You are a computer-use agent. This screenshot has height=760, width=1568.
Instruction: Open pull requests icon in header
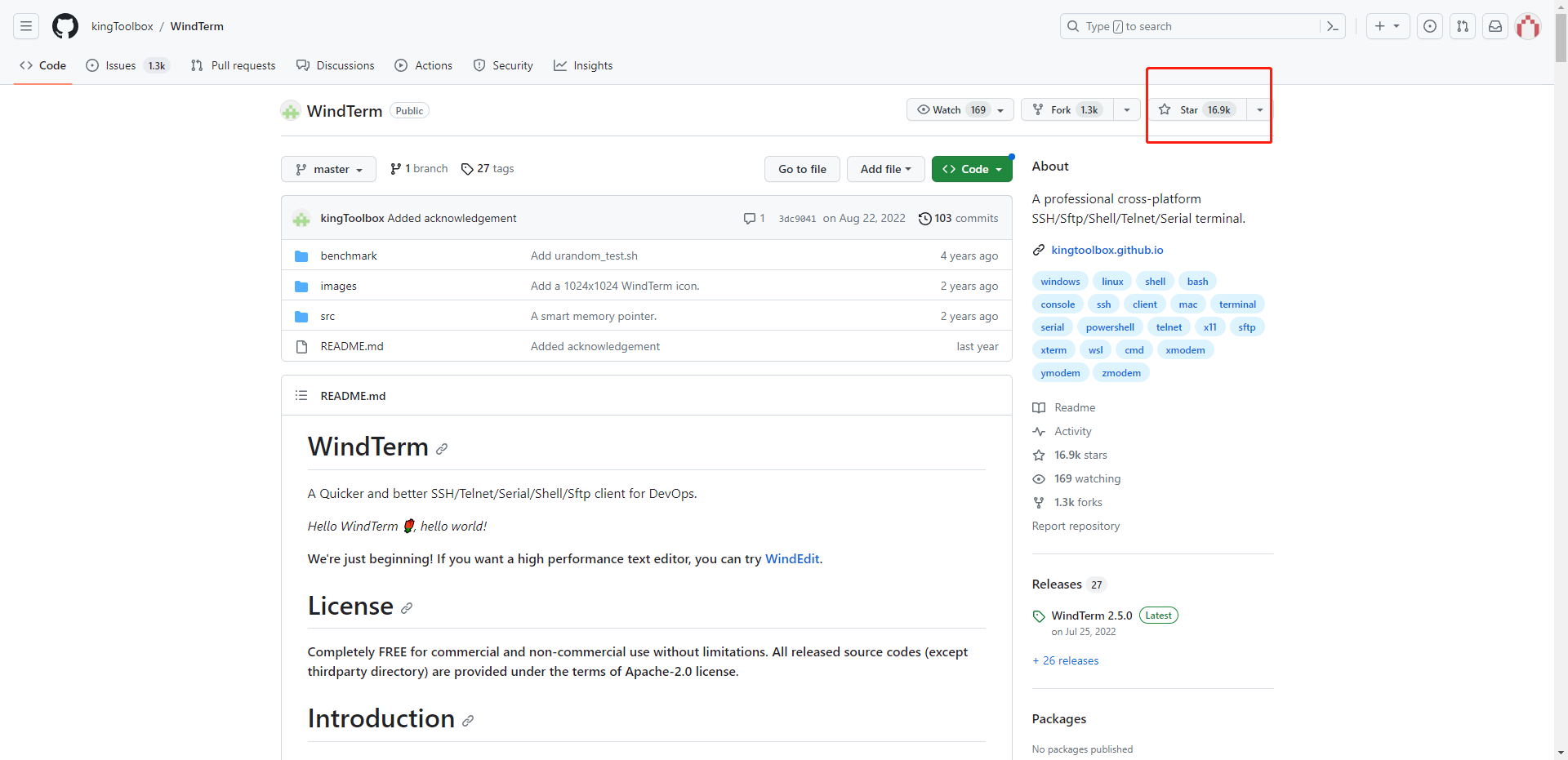1463,26
